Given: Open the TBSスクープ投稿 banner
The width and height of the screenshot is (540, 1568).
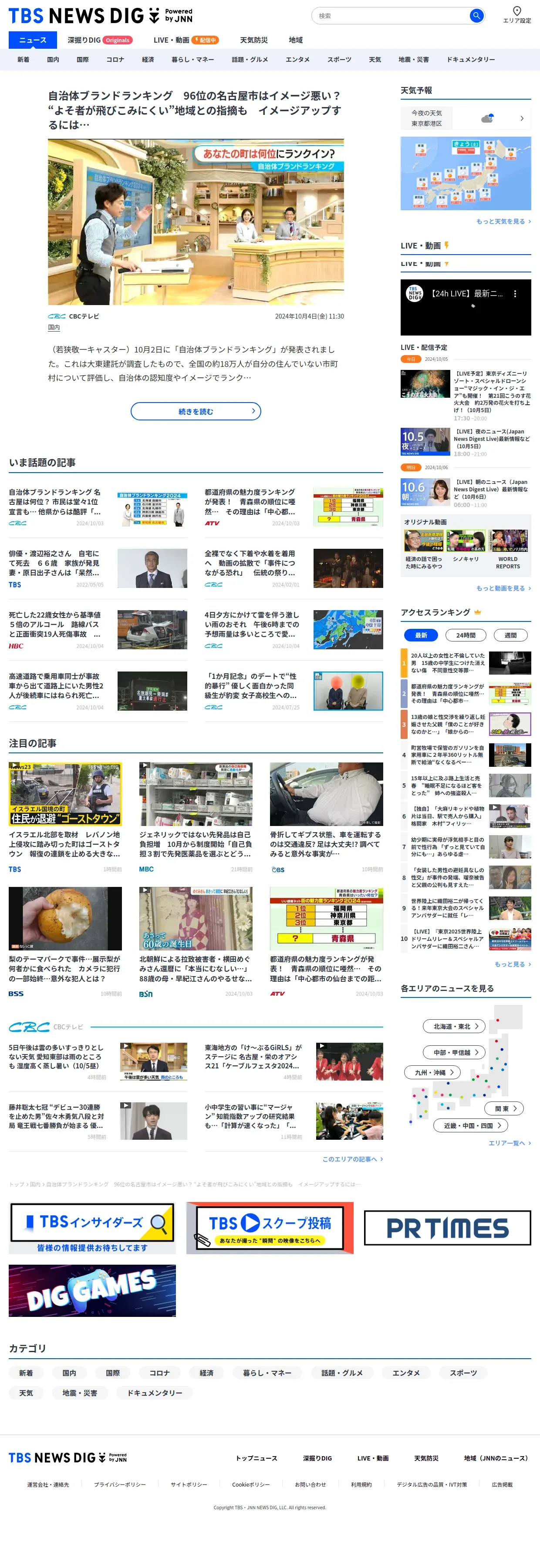Looking at the screenshot, I should [270, 1228].
